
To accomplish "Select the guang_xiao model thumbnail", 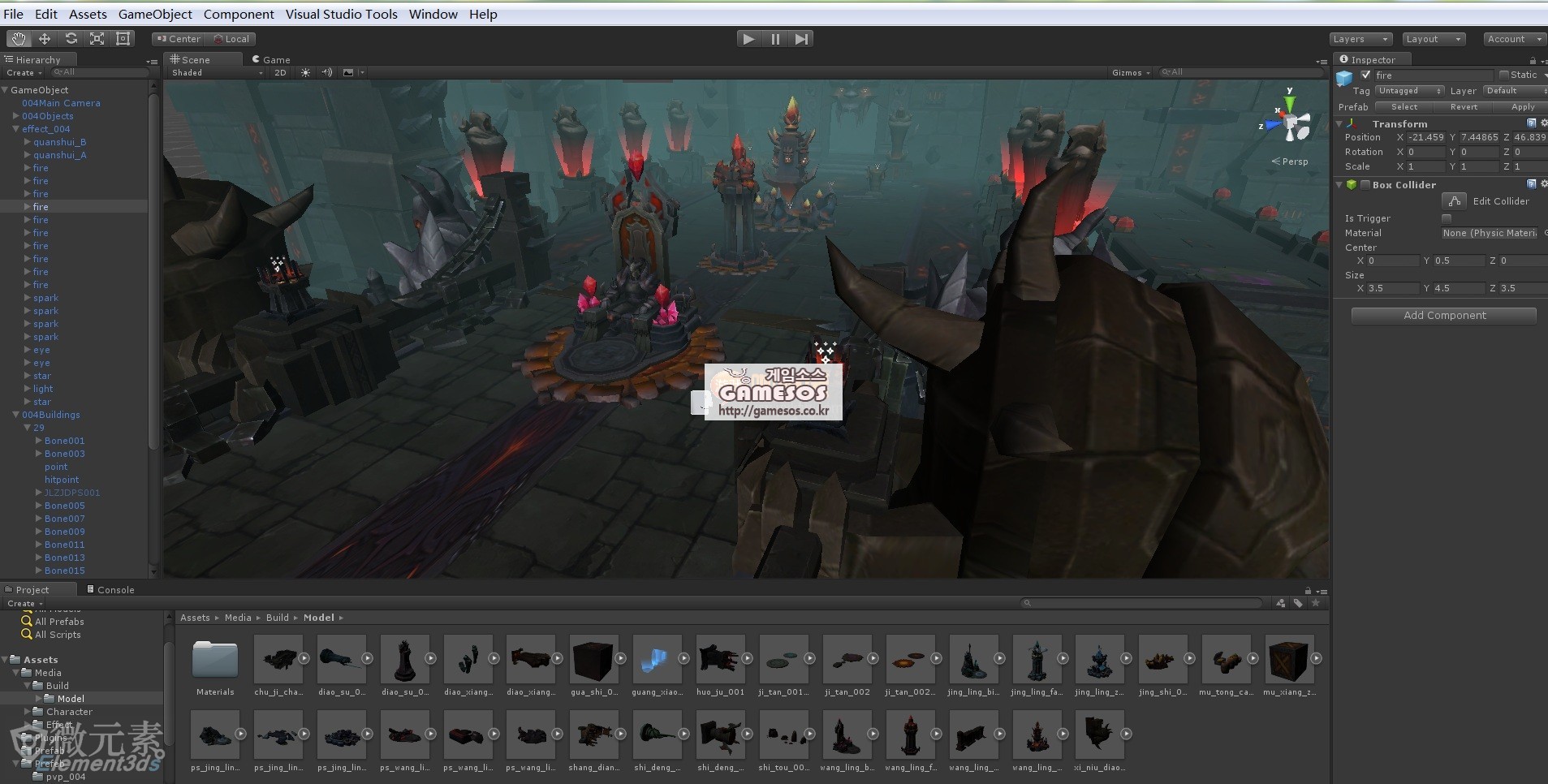I will tap(657, 659).
